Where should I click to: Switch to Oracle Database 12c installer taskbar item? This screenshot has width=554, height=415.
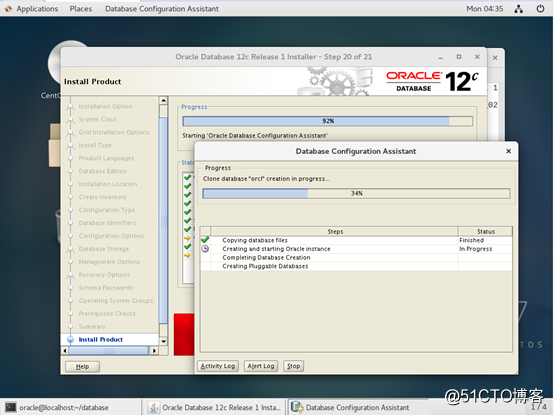(x=214, y=407)
